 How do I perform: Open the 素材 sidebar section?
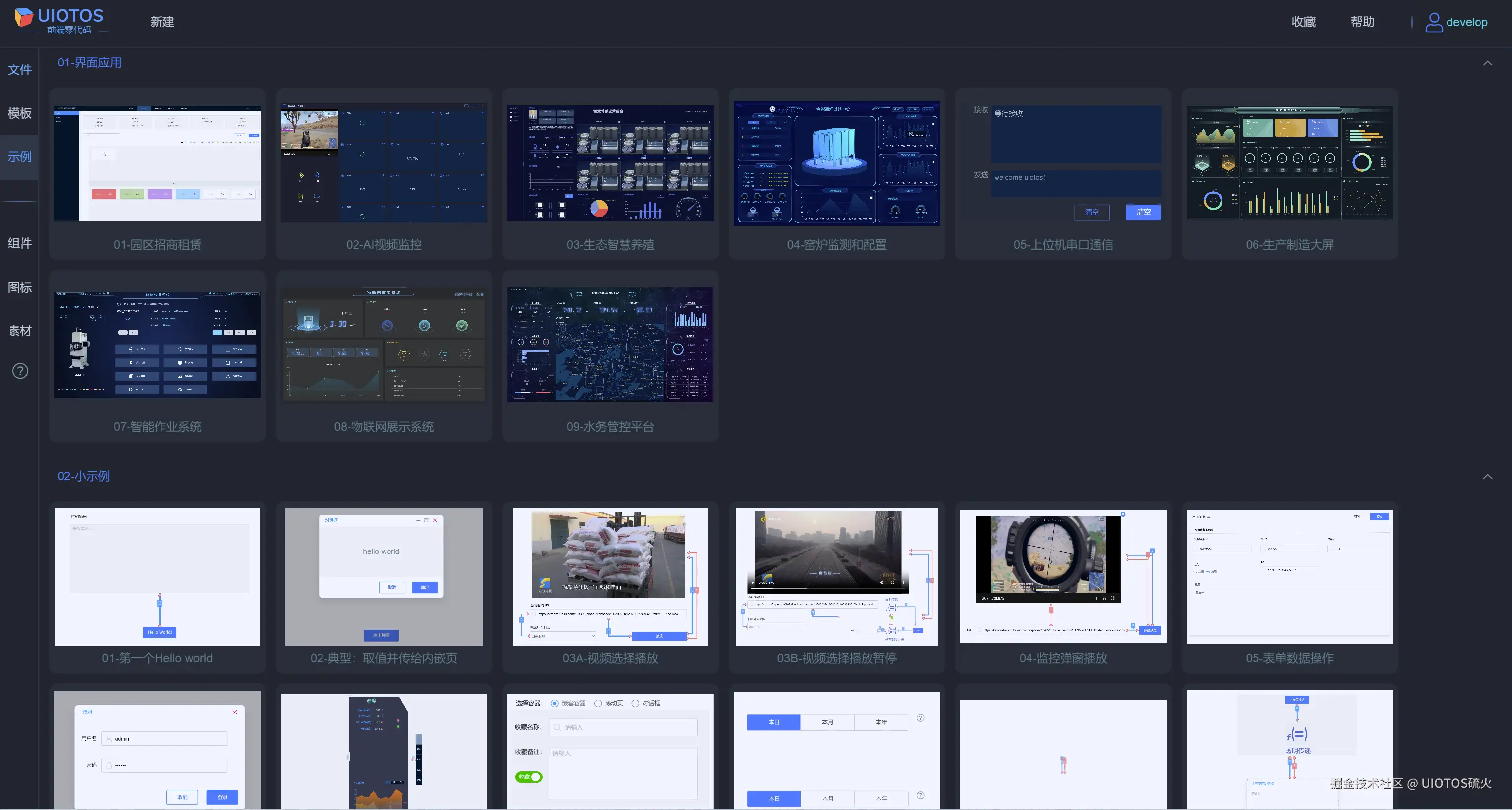[x=19, y=330]
